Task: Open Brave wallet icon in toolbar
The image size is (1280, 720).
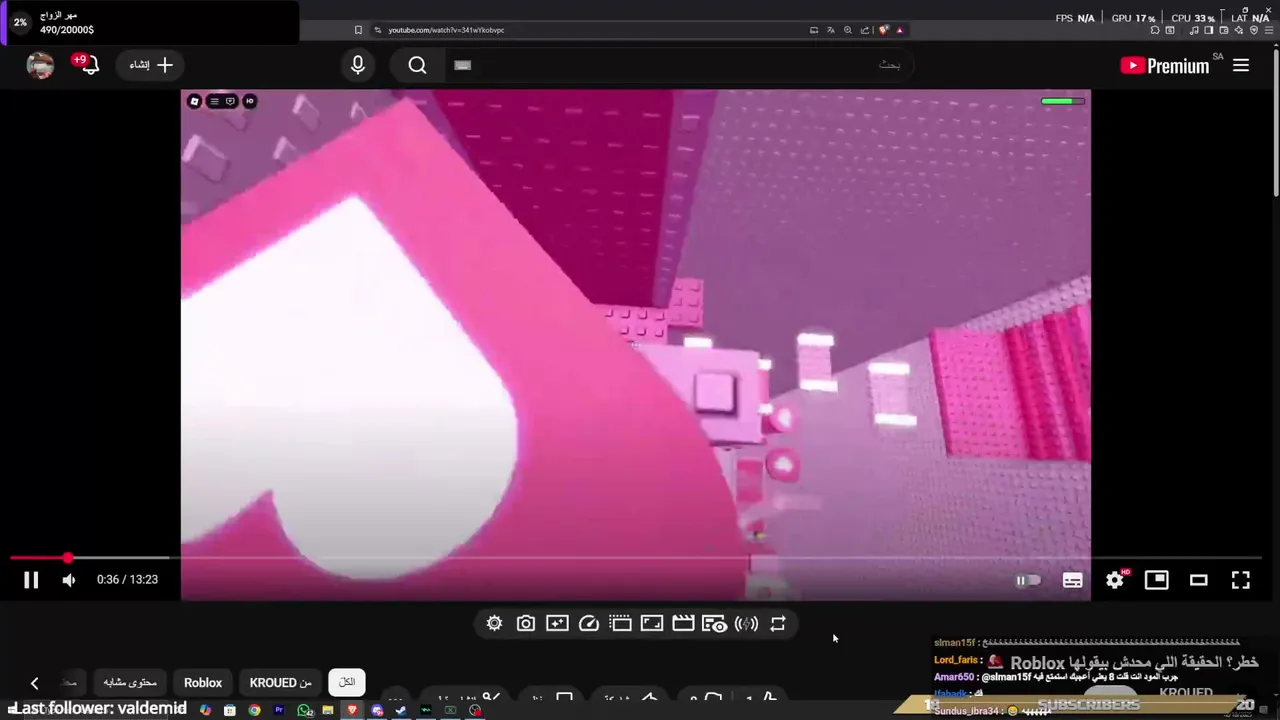Action: 1223,30
